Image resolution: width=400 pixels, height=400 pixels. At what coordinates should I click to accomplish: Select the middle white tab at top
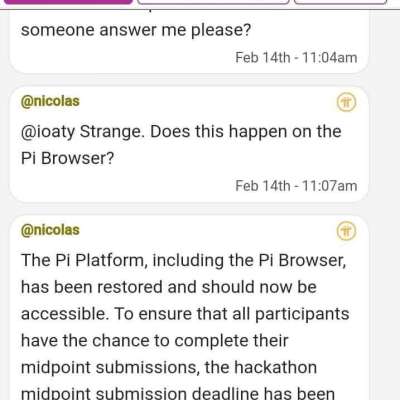tap(213, 2)
